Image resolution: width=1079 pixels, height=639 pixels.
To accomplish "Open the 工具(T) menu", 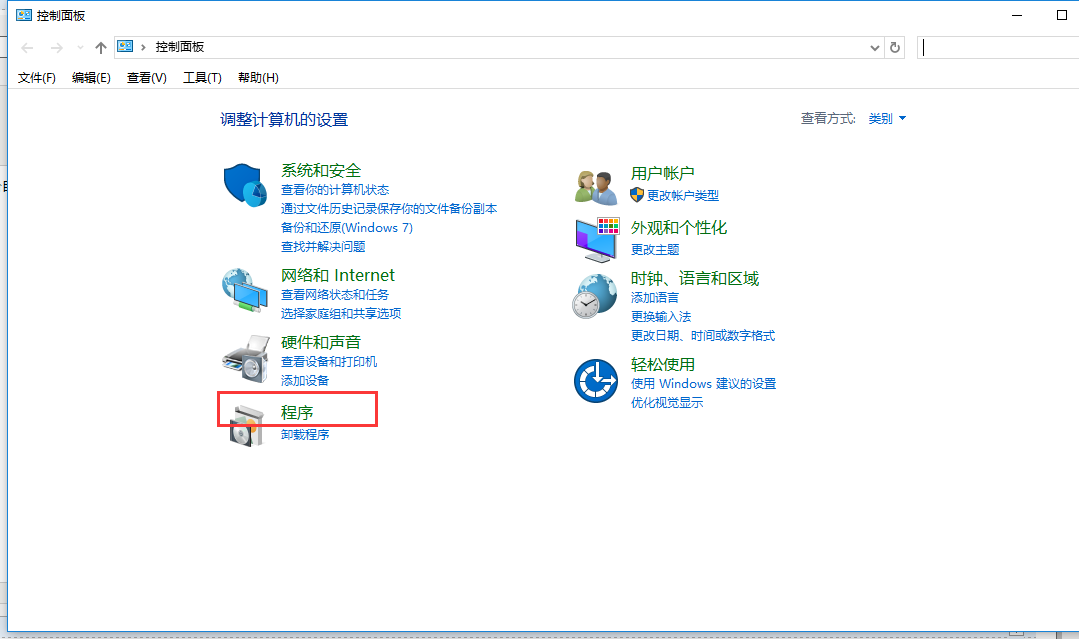I will tap(202, 78).
